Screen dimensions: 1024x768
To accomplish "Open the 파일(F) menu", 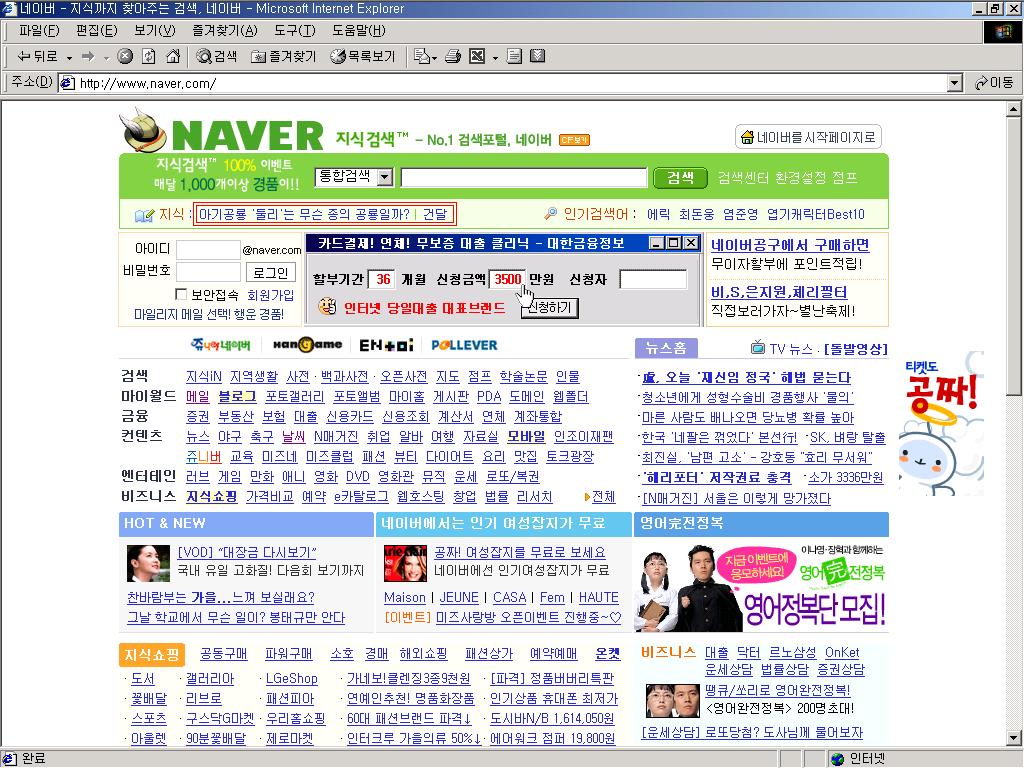I will pyautogui.click(x=39, y=31).
